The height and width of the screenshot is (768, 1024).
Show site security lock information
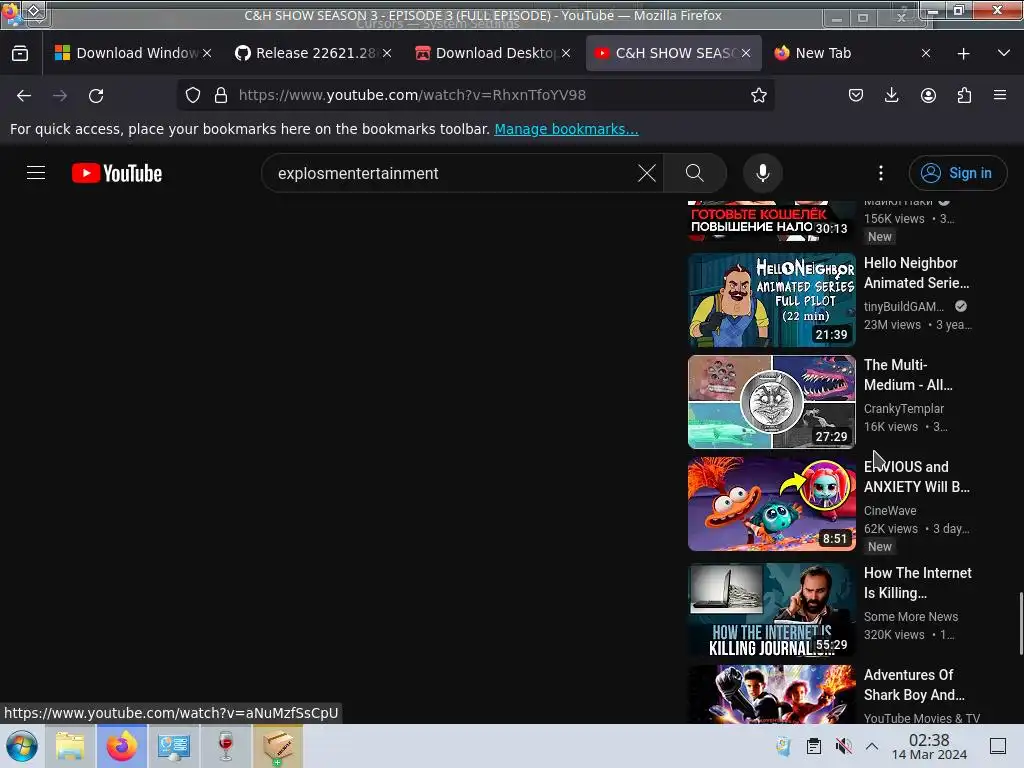(x=221, y=95)
